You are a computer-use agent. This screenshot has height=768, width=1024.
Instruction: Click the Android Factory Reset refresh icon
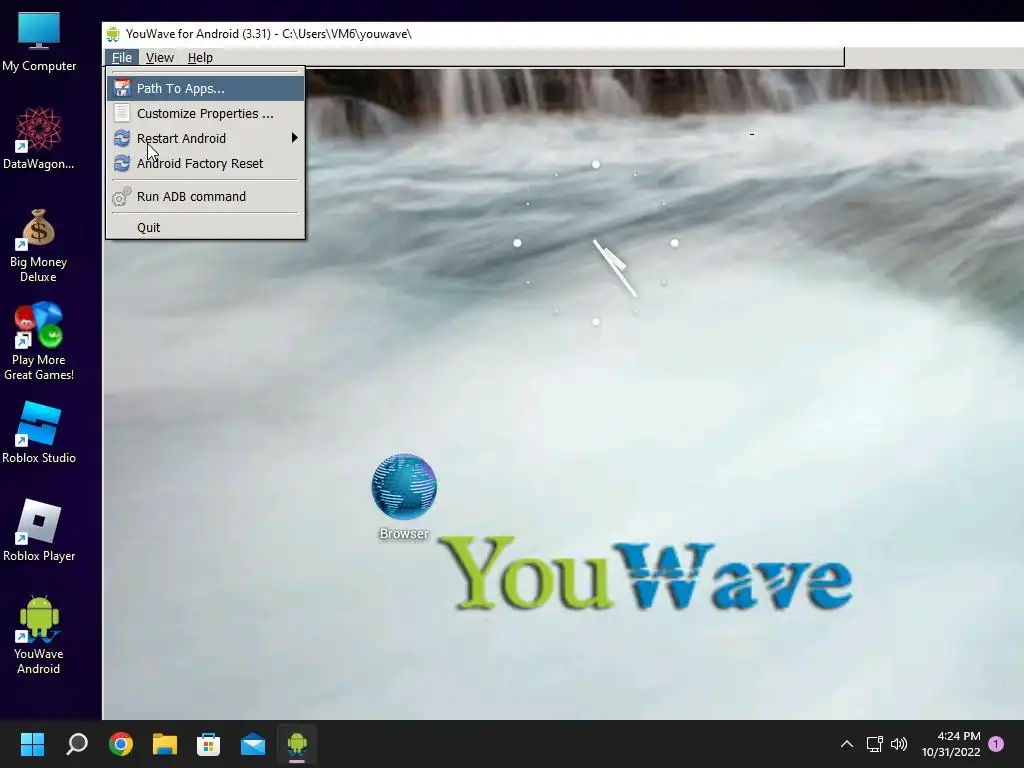[x=121, y=163]
